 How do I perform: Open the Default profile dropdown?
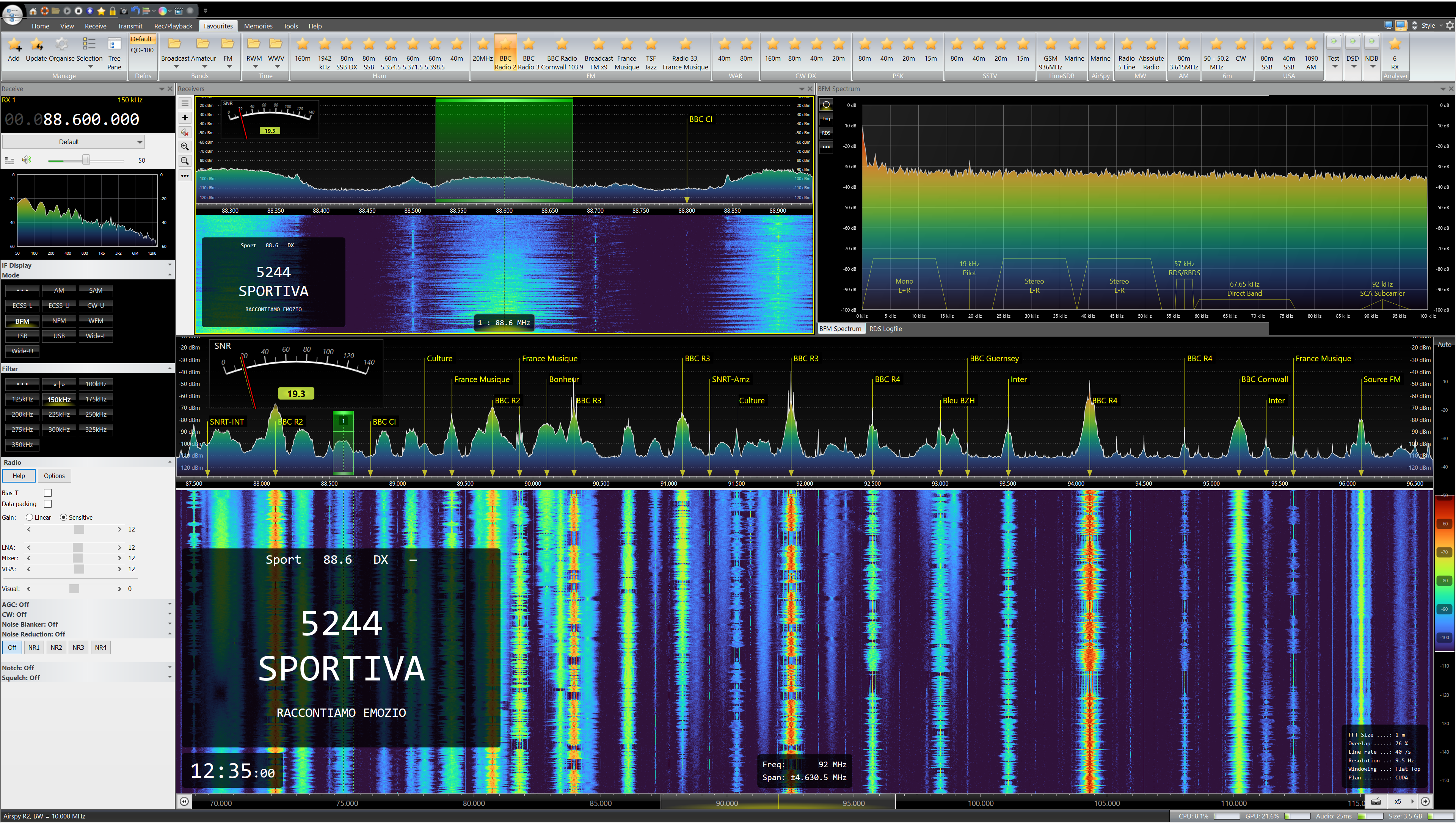(73, 142)
